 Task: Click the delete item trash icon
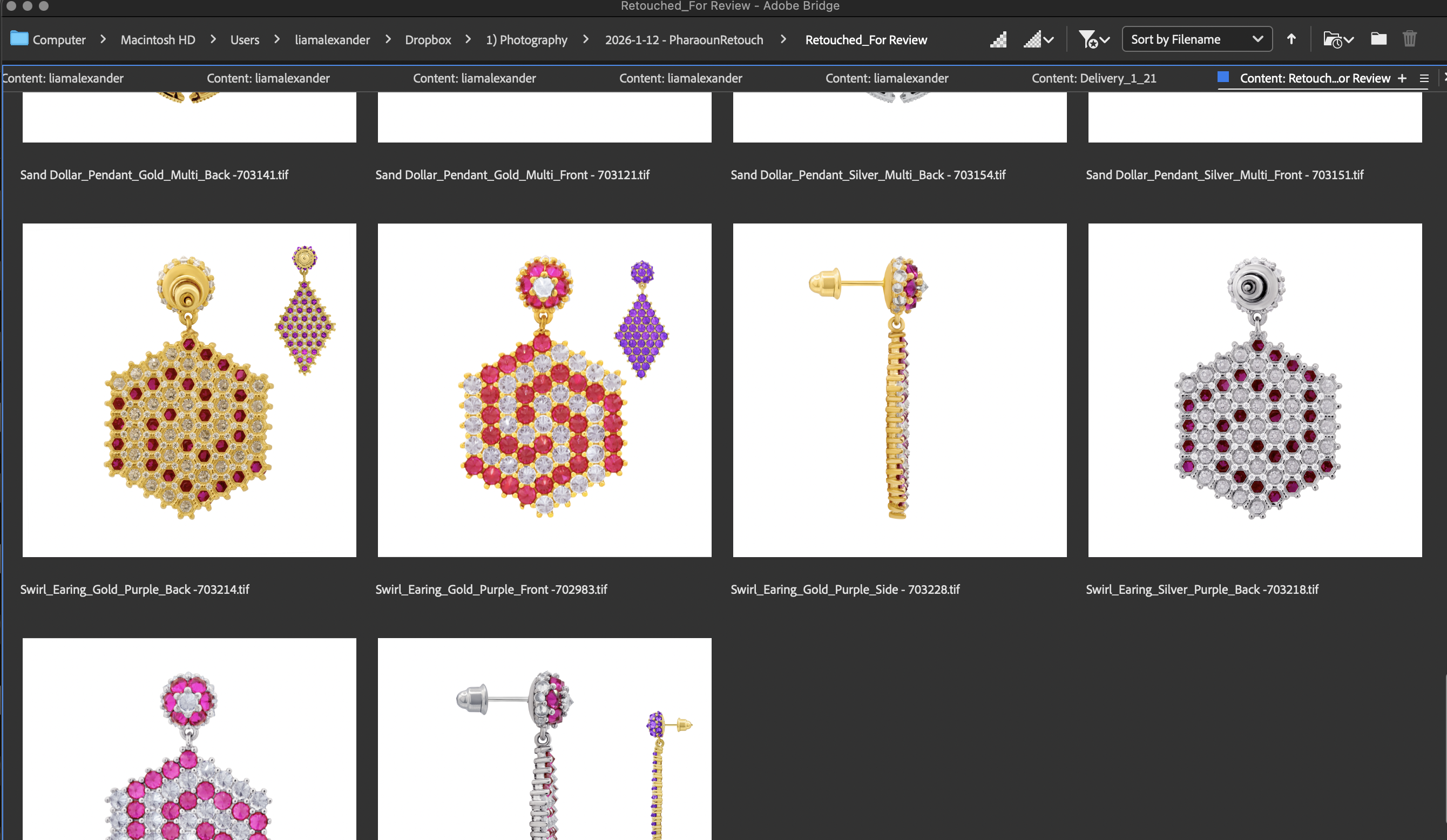pos(1409,39)
